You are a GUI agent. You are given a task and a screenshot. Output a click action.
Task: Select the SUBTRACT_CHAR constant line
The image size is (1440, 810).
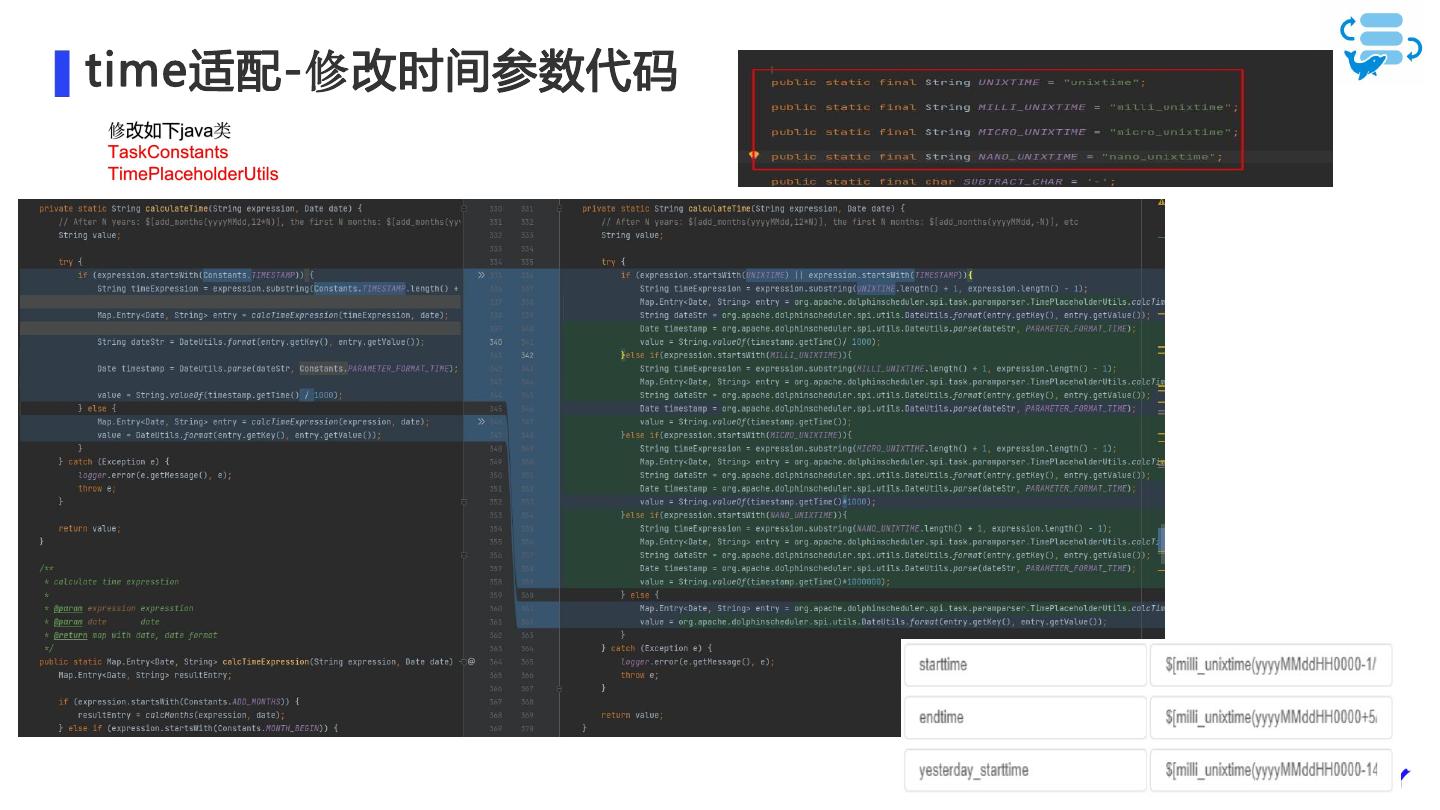click(x=943, y=181)
